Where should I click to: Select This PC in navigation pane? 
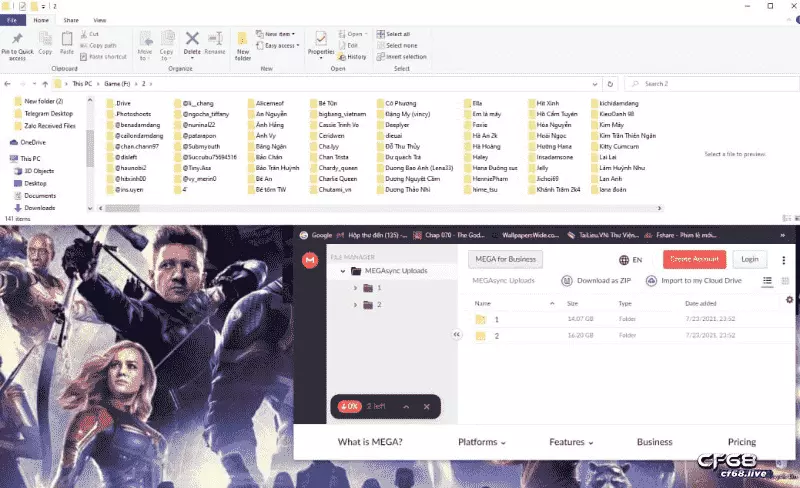pos(30,159)
